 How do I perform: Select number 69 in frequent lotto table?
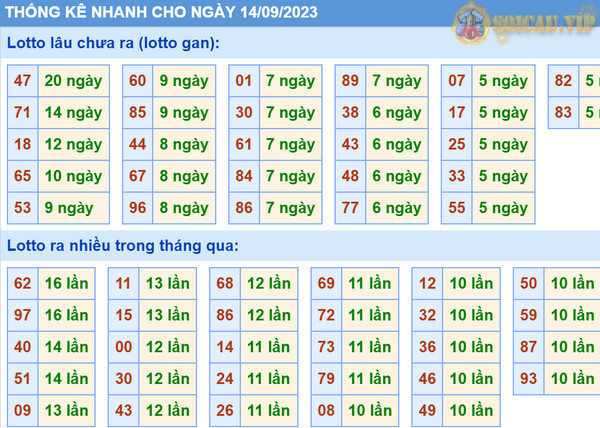[326, 283]
